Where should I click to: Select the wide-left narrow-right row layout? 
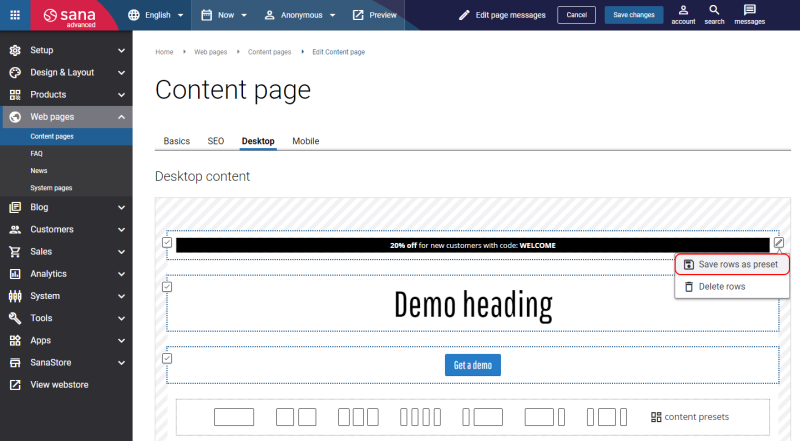point(545,417)
